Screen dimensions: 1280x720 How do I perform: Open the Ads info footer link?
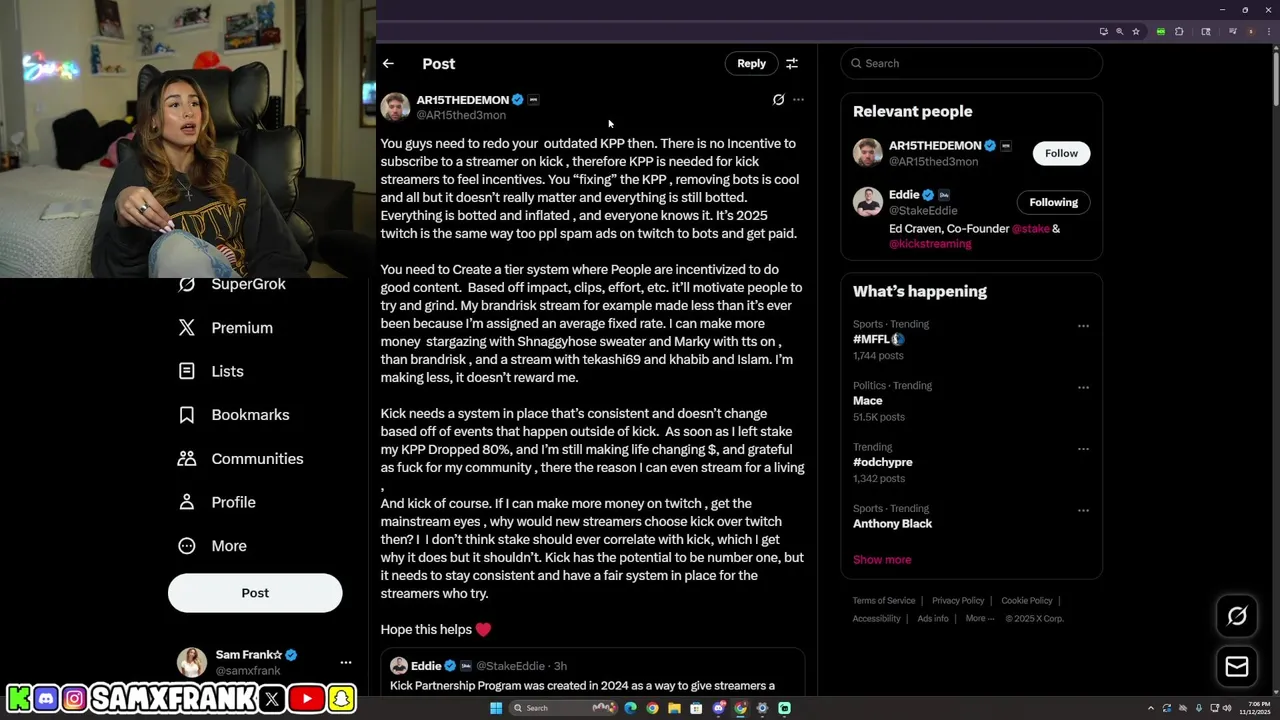[933, 619]
